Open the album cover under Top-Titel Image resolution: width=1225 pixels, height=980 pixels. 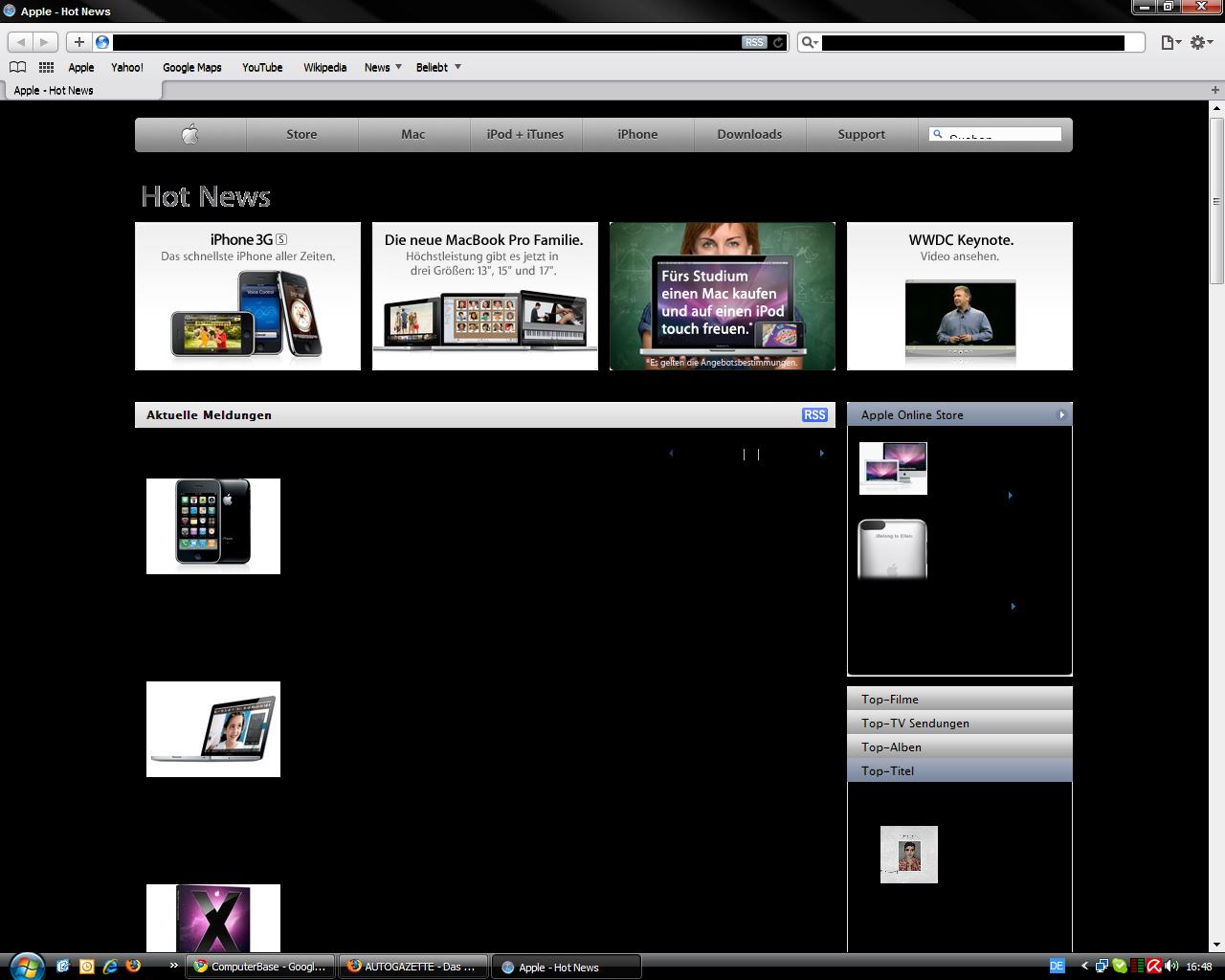pyautogui.click(x=909, y=855)
